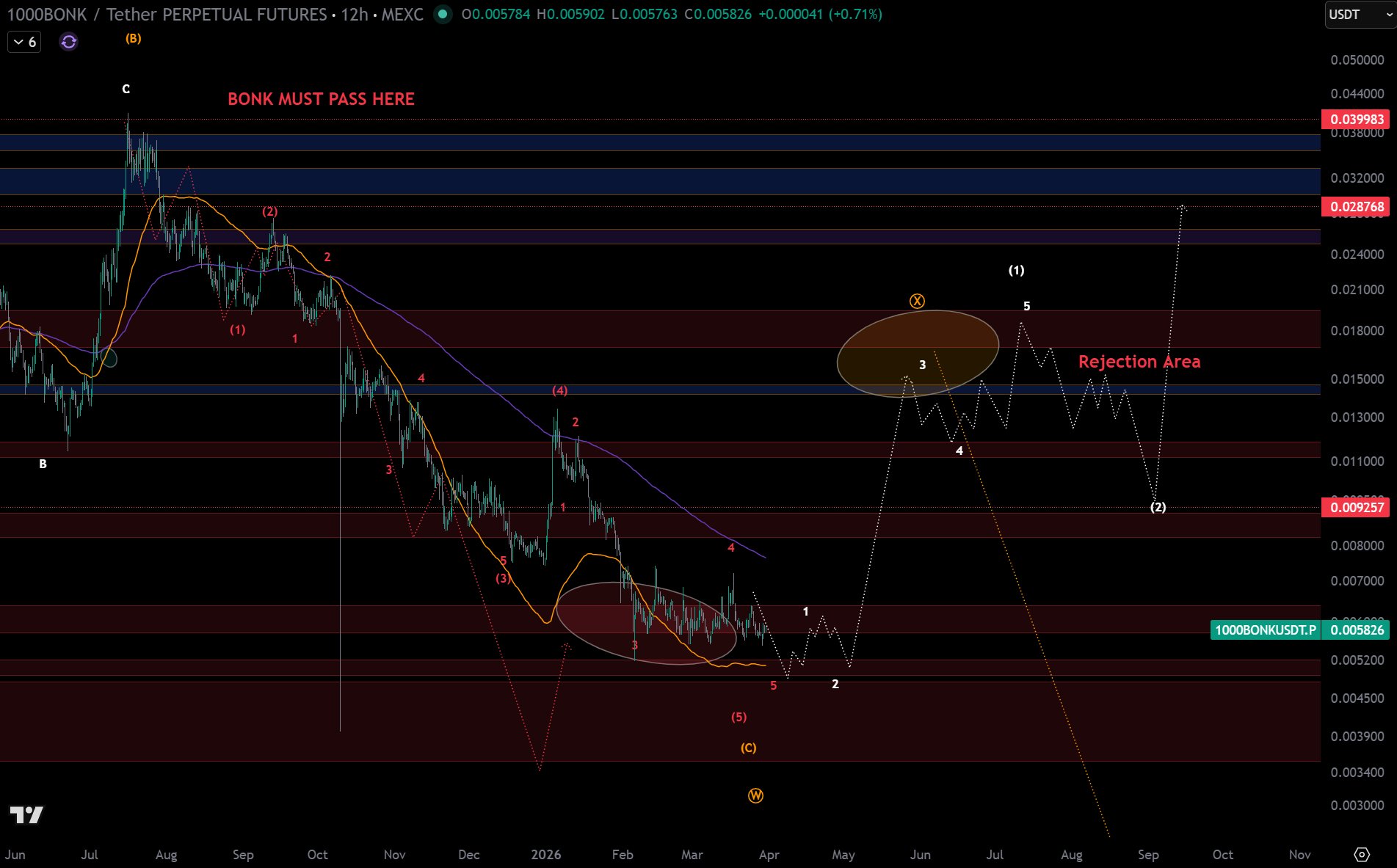
Task: Click the 0.021000 price axis label
Action: pos(1357,289)
